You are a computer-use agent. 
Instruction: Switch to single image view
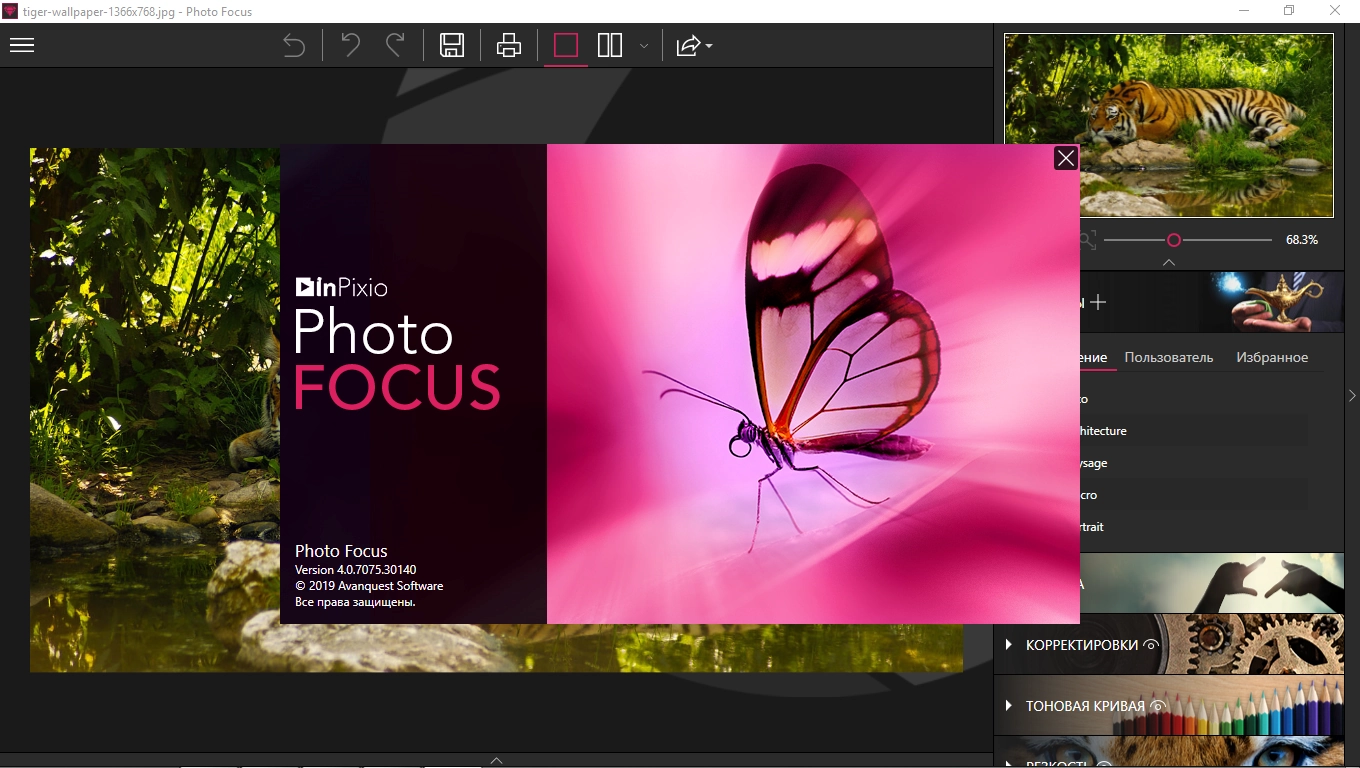coord(566,46)
